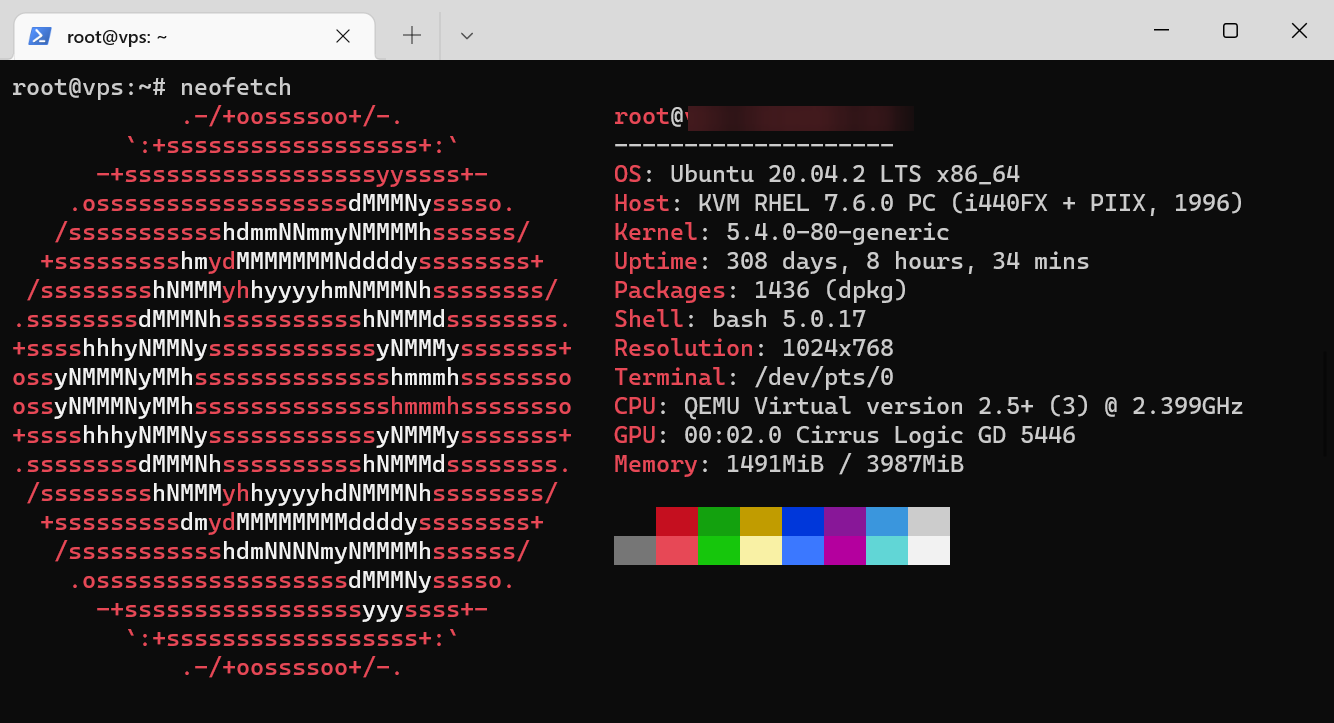Click the dark green color block
Image resolution: width=1334 pixels, height=723 pixels.
click(718, 521)
